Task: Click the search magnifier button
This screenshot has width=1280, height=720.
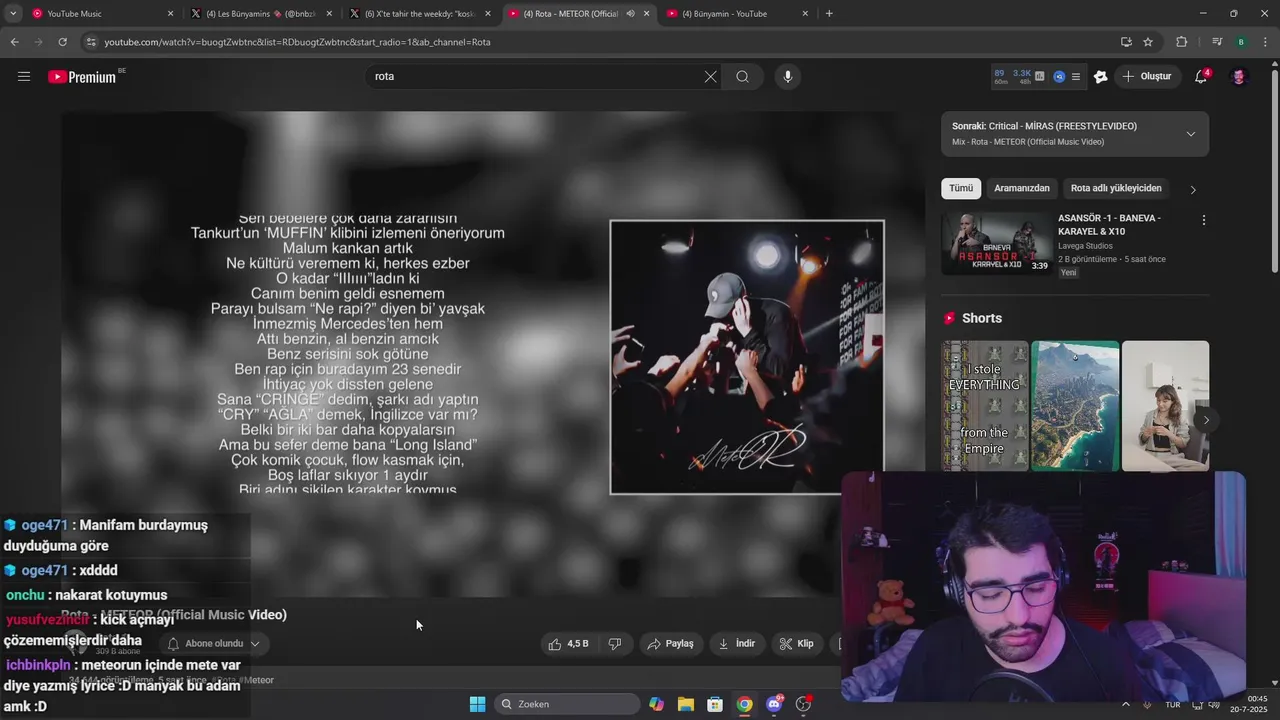Action: 742,76
